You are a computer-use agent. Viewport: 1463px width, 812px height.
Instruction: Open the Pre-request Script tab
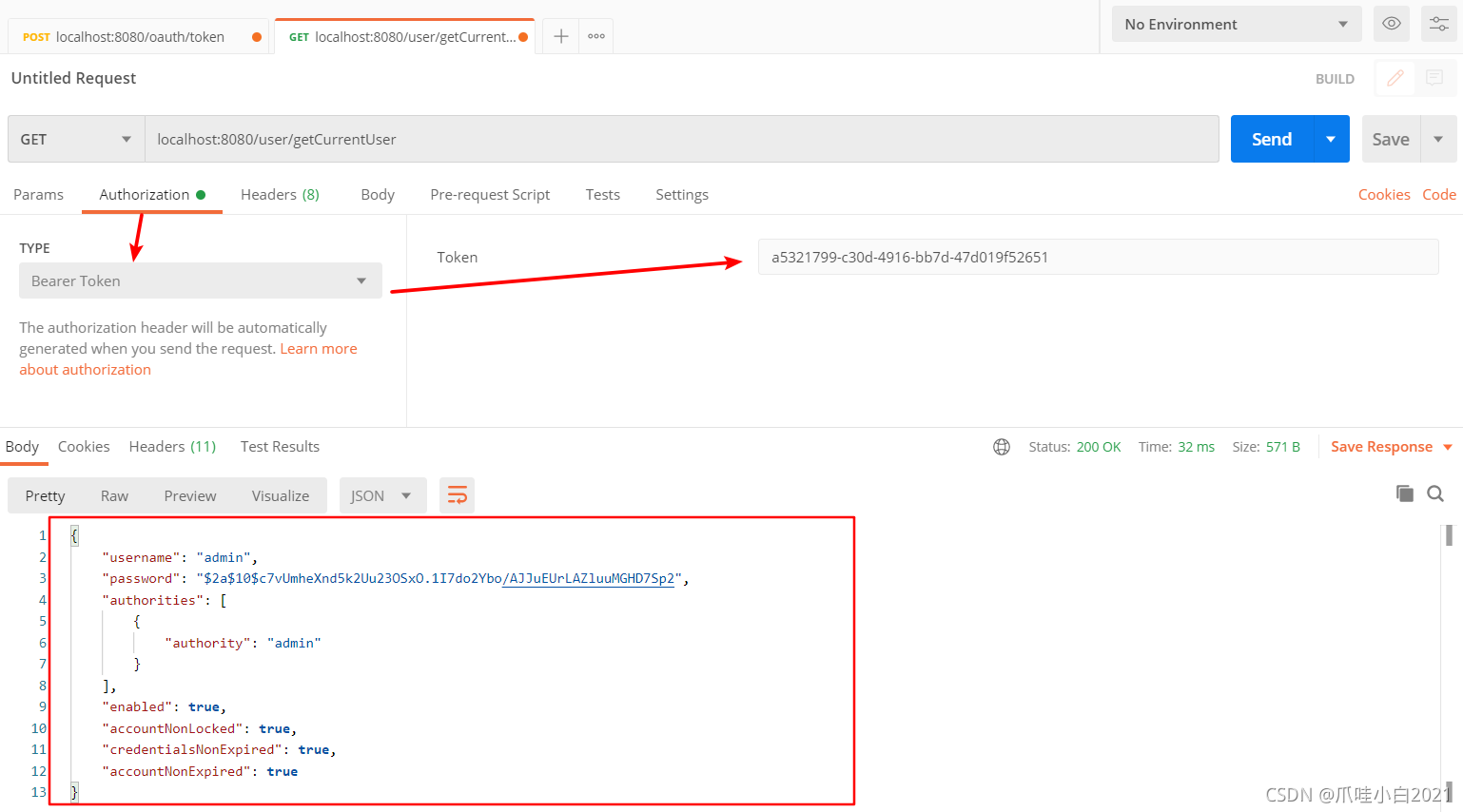click(x=490, y=194)
